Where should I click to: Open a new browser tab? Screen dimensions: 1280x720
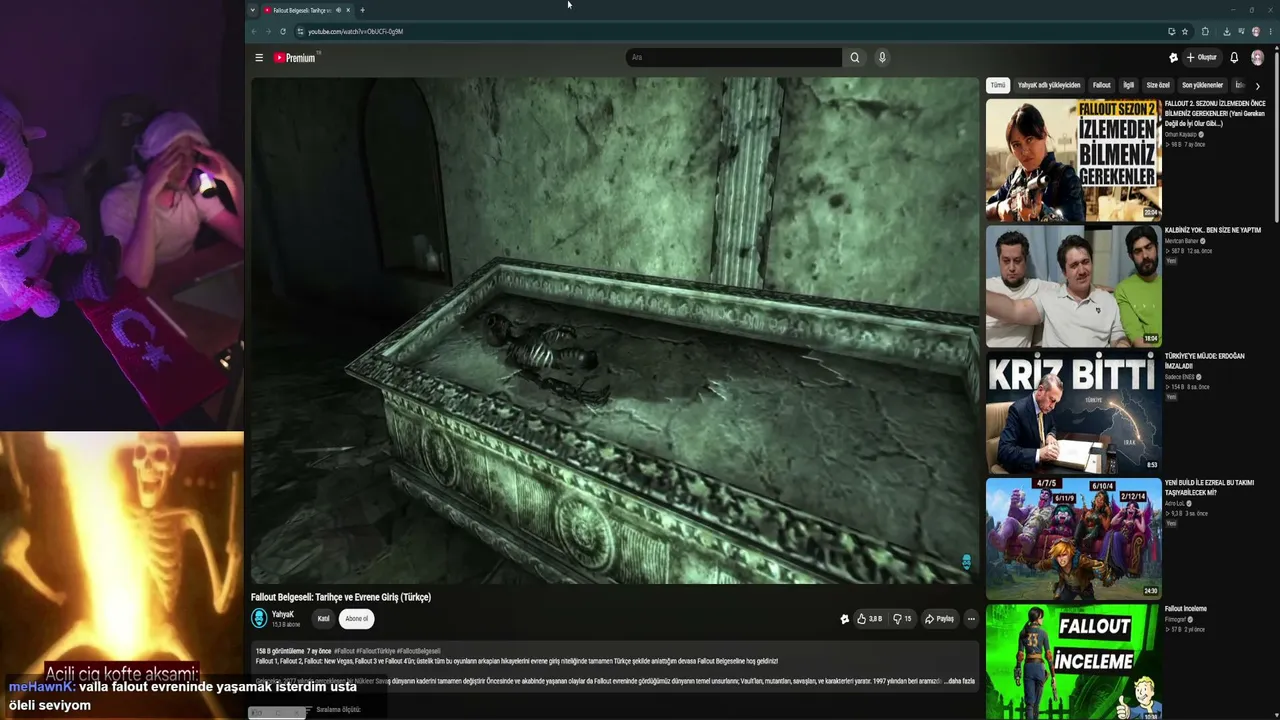(362, 10)
